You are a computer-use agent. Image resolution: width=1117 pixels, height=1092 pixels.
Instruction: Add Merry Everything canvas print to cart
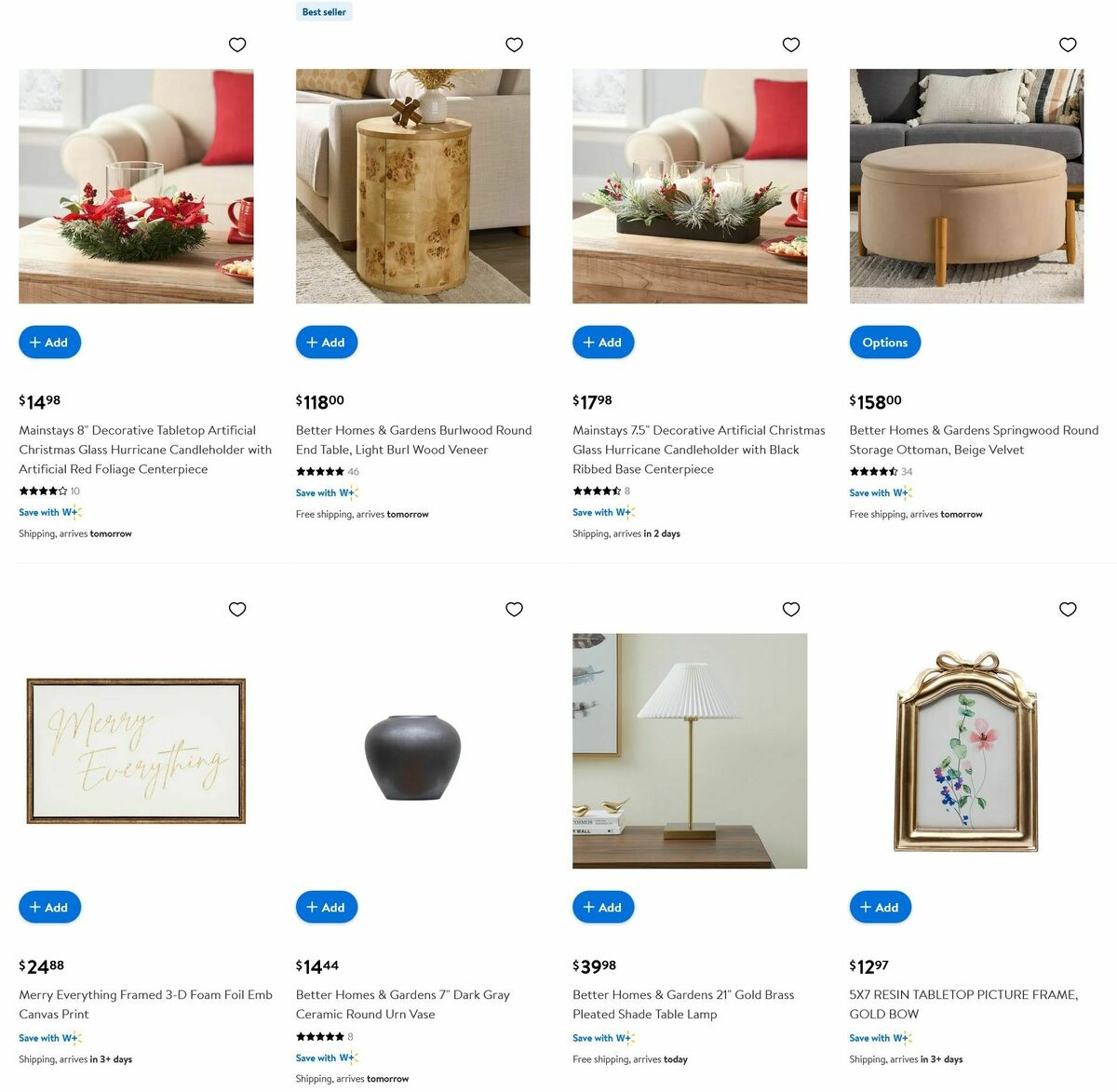(x=49, y=907)
